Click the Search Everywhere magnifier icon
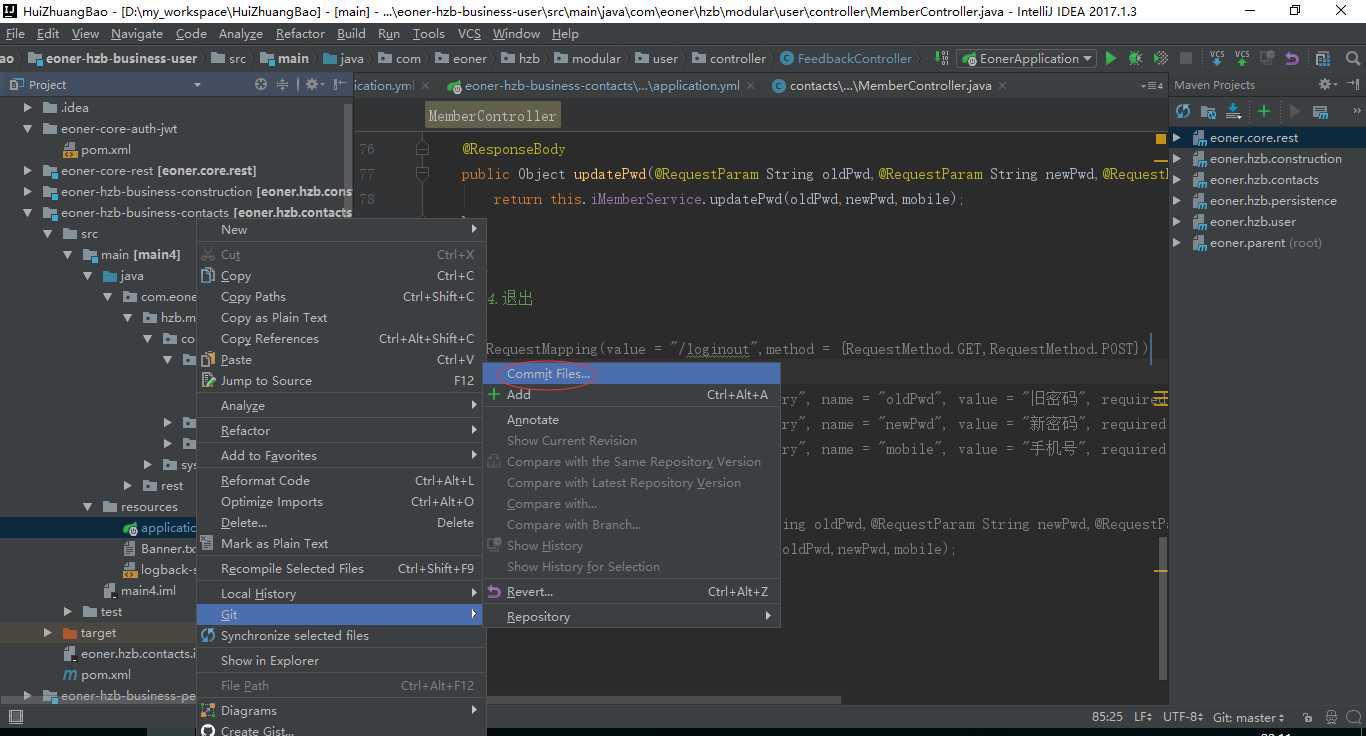Image resolution: width=1366 pixels, height=736 pixels. click(x=1351, y=59)
